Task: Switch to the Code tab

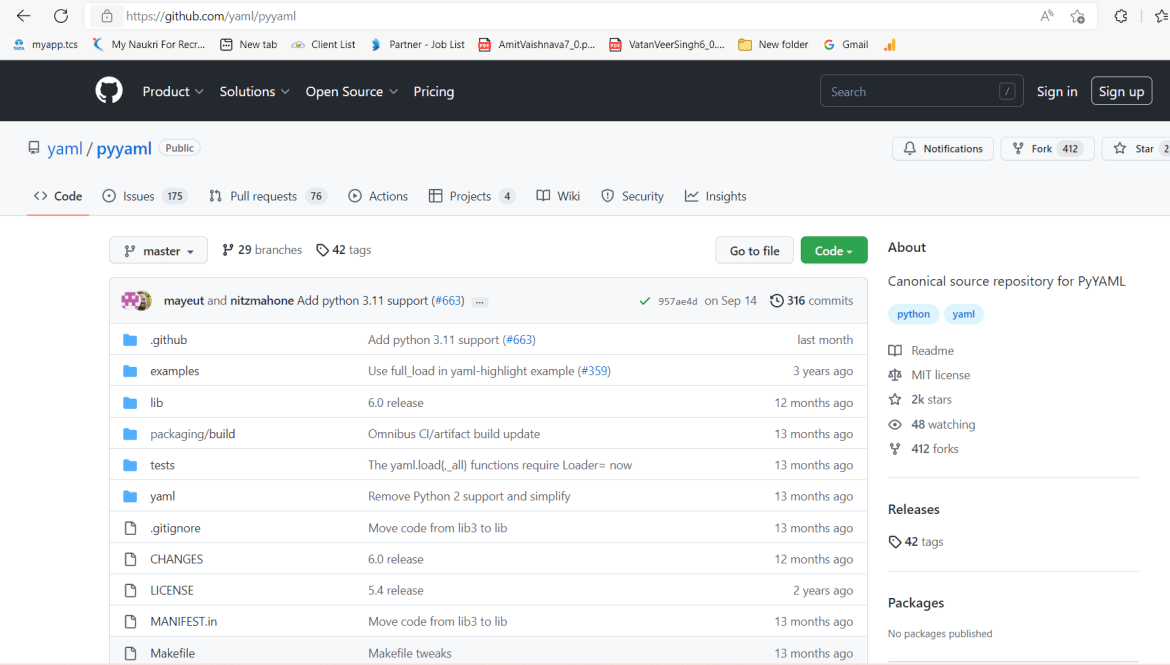Action: click(57, 196)
